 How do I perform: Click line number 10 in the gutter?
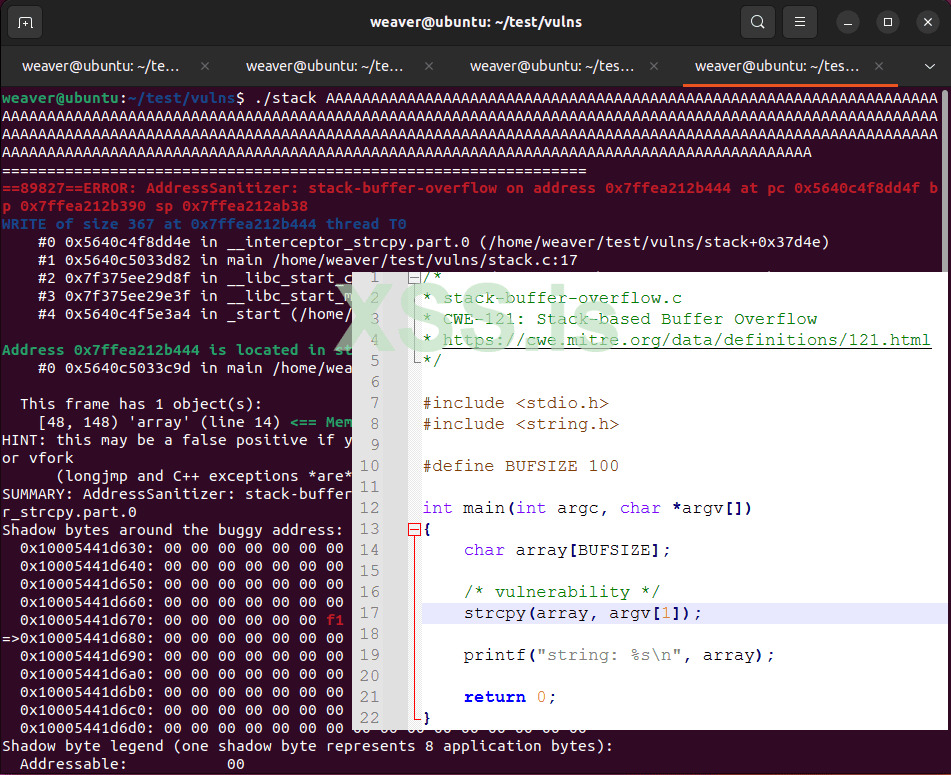370,466
